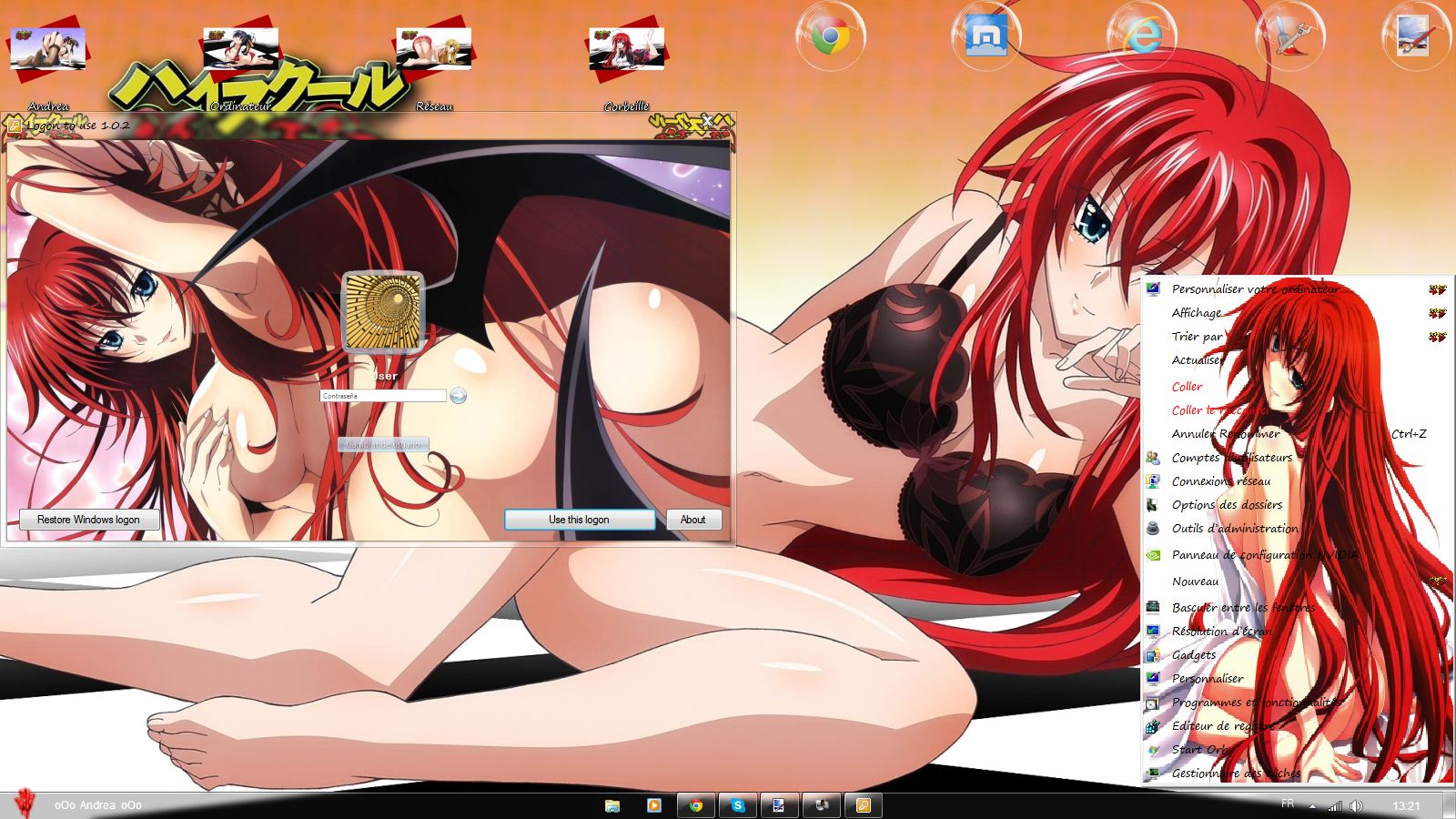Image resolution: width=1456 pixels, height=819 pixels.
Task: Launch Google Chrome from the bubble dock
Action: (x=830, y=37)
